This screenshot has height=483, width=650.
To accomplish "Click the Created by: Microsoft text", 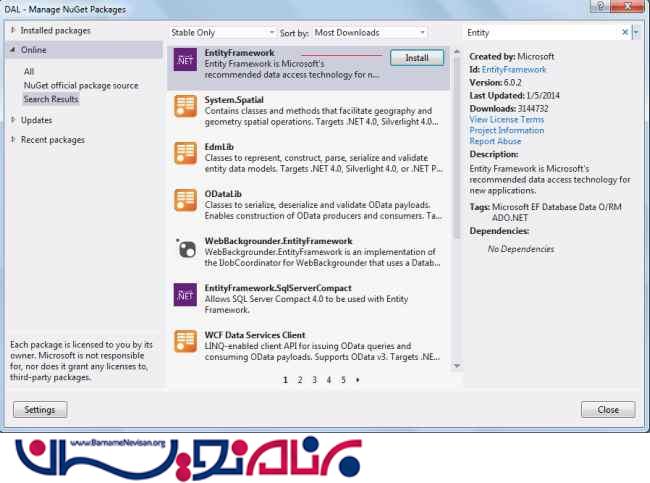I will click(x=512, y=56).
